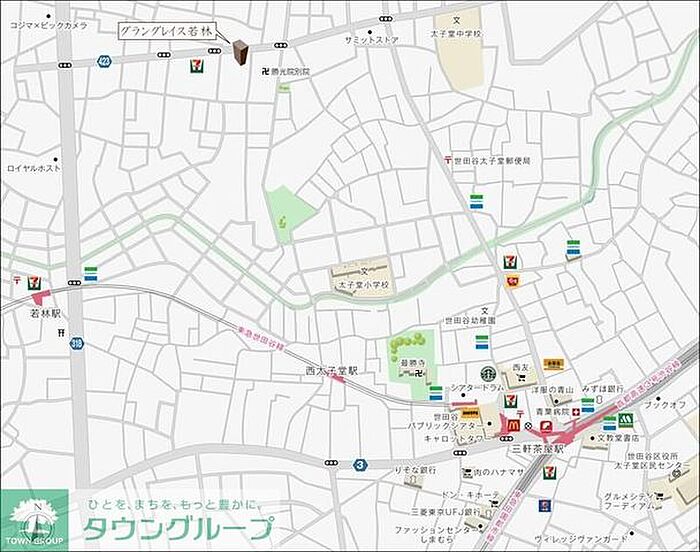Click the 7-Eleven icon near グラングレイス若林
Image resolution: width=700 pixels, height=552 pixels.
coord(197,66)
